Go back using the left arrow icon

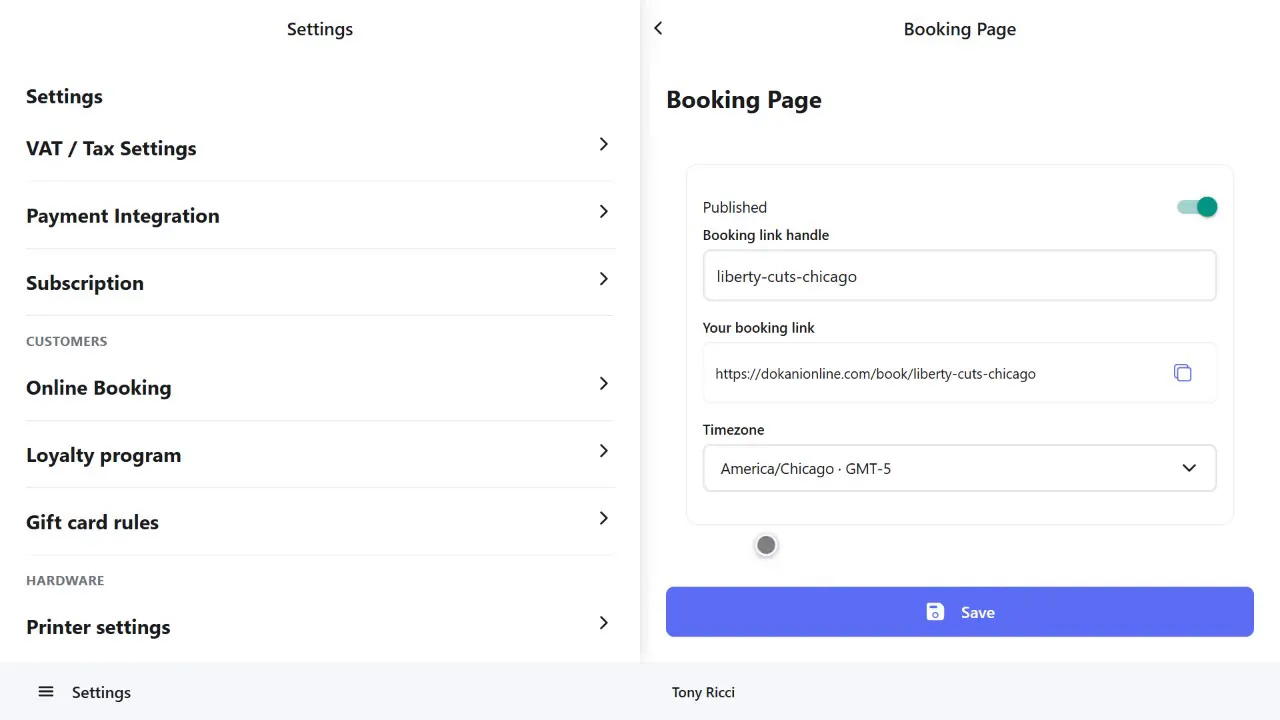(x=658, y=29)
